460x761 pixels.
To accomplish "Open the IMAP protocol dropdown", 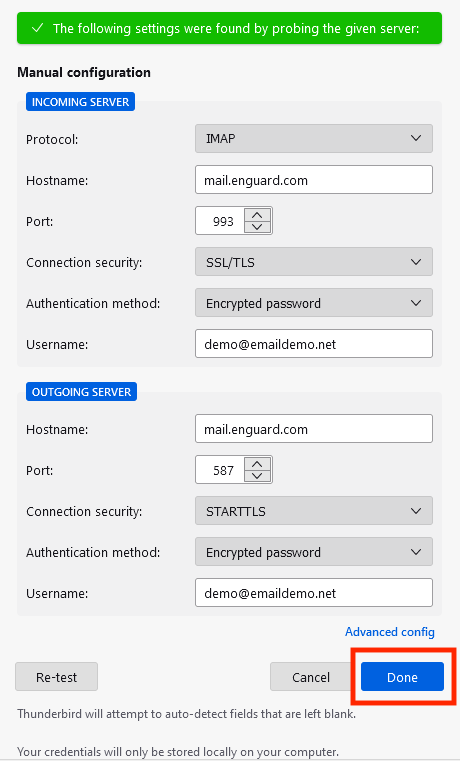I will click(314, 138).
